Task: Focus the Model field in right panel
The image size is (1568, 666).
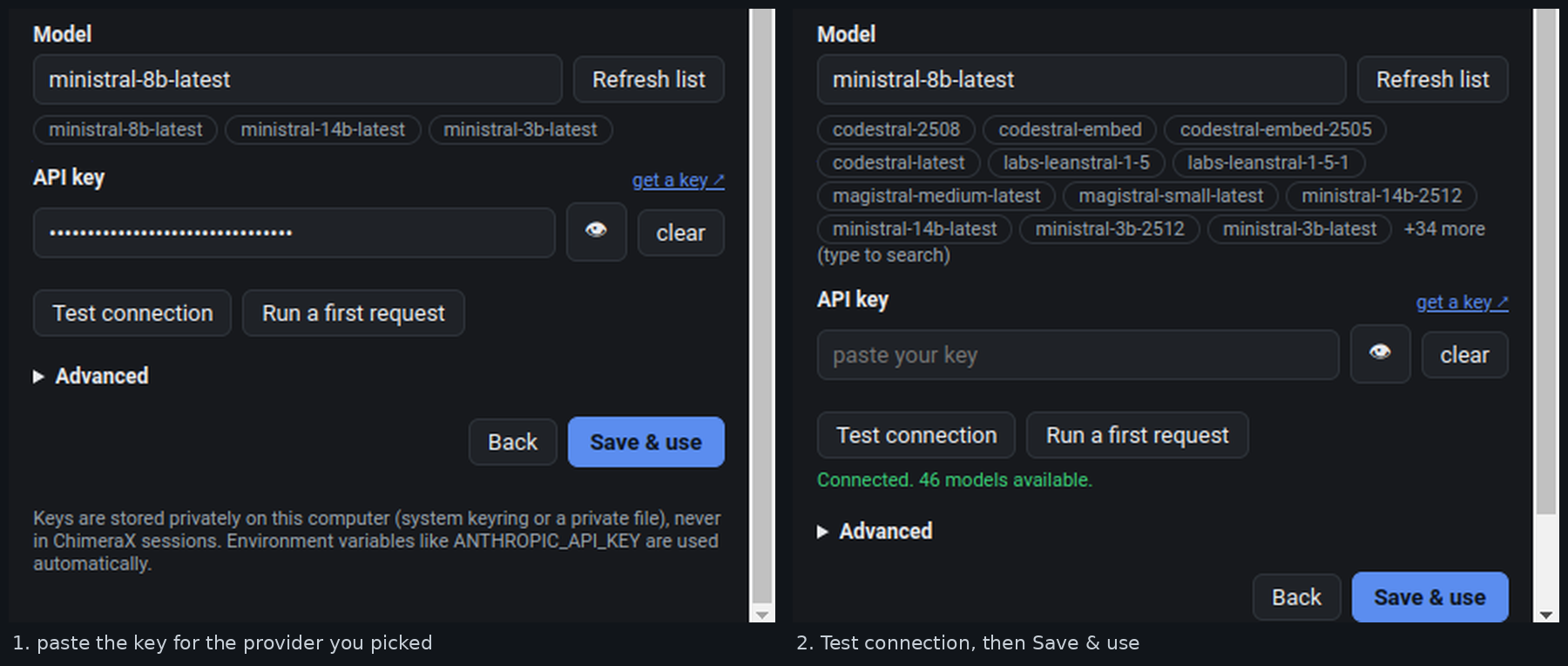Action: 1082,79
